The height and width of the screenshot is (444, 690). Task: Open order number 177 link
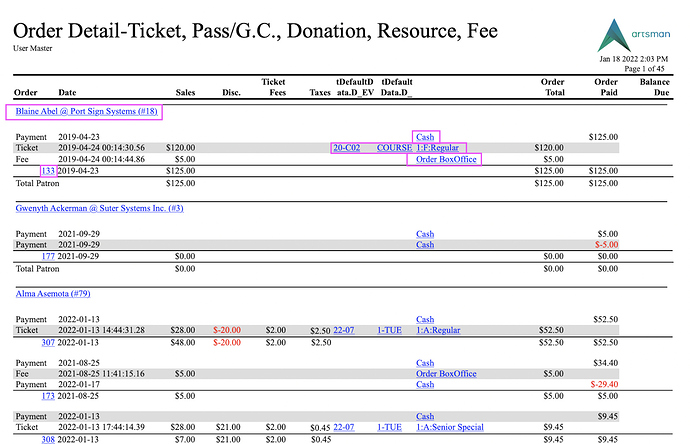pyautogui.click(x=48, y=256)
